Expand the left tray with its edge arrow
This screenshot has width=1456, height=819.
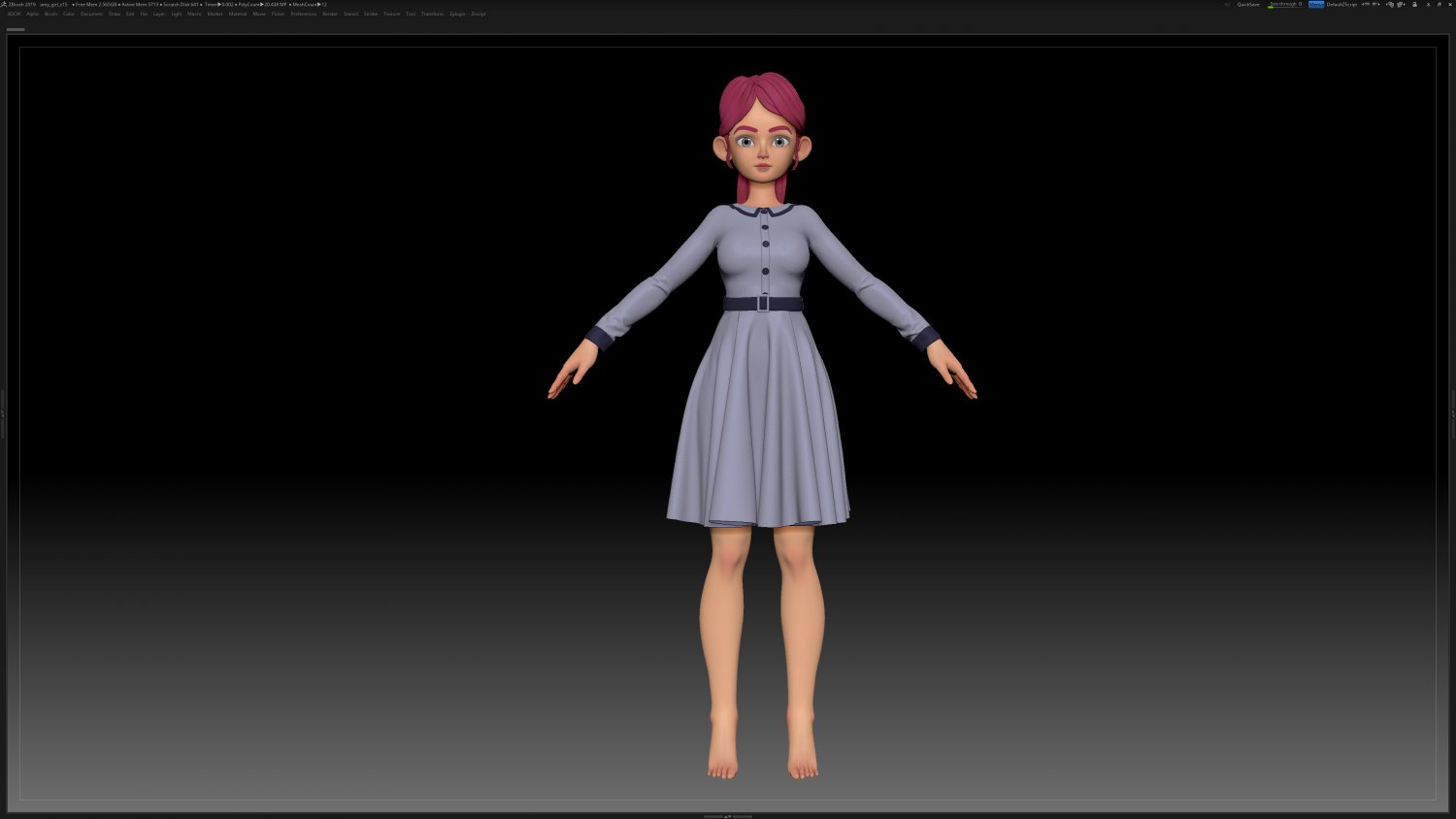point(4,412)
